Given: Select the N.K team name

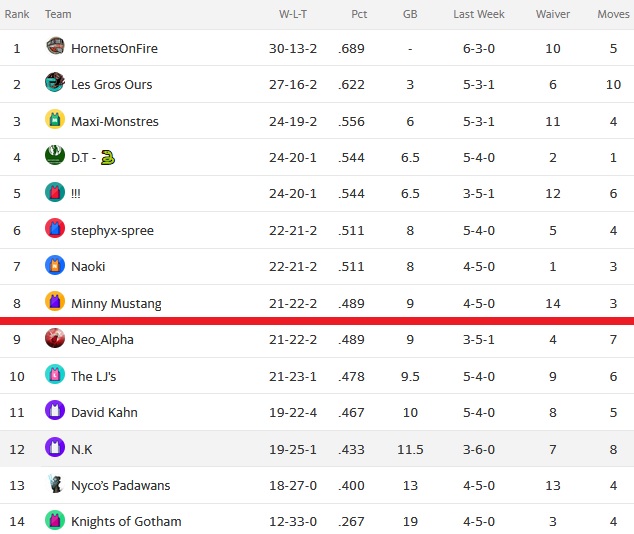Looking at the screenshot, I should pyautogui.click(x=82, y=450).
